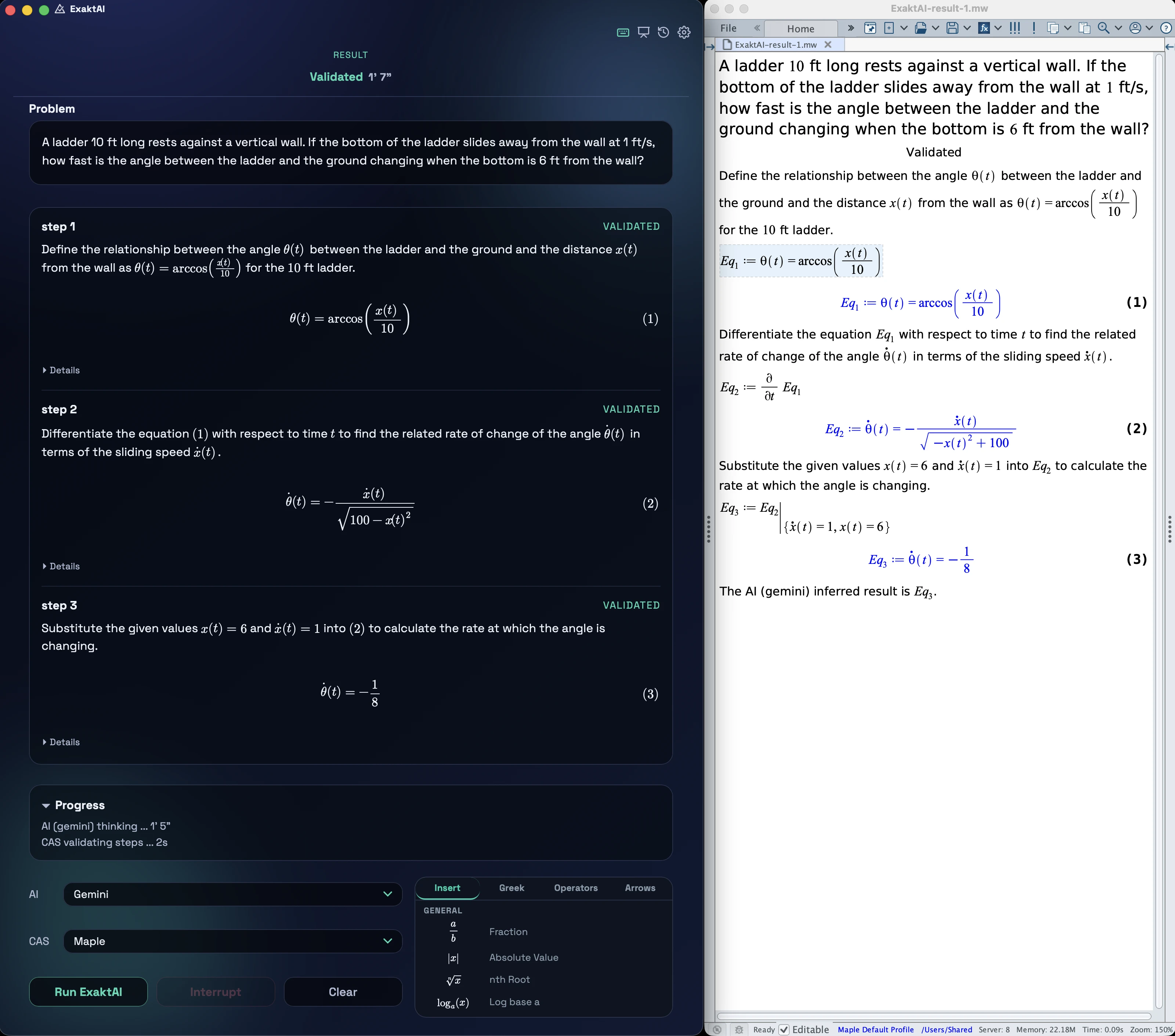Select the Home ribbon tab in Maple

click(x=801, y=29)
